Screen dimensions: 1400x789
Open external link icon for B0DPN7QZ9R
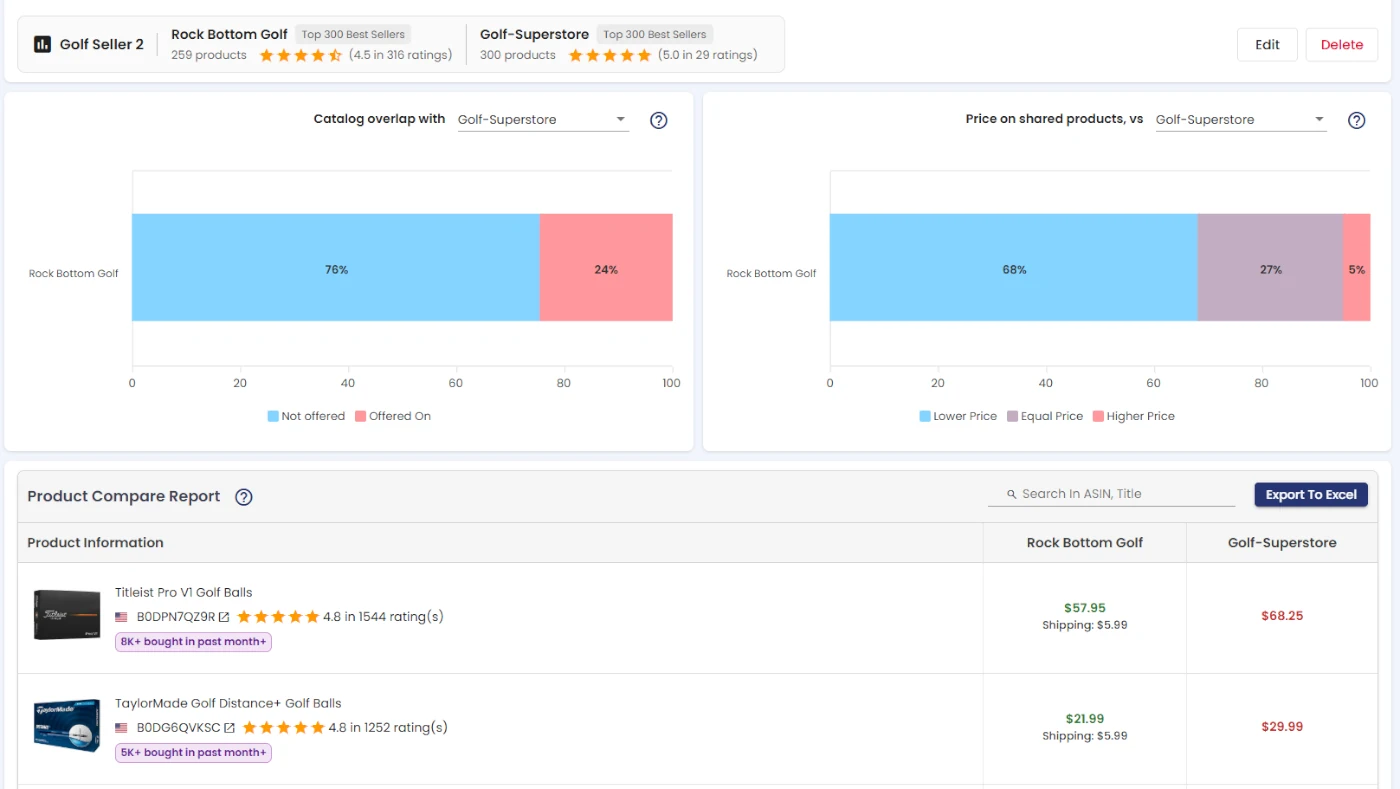(224, 617)
